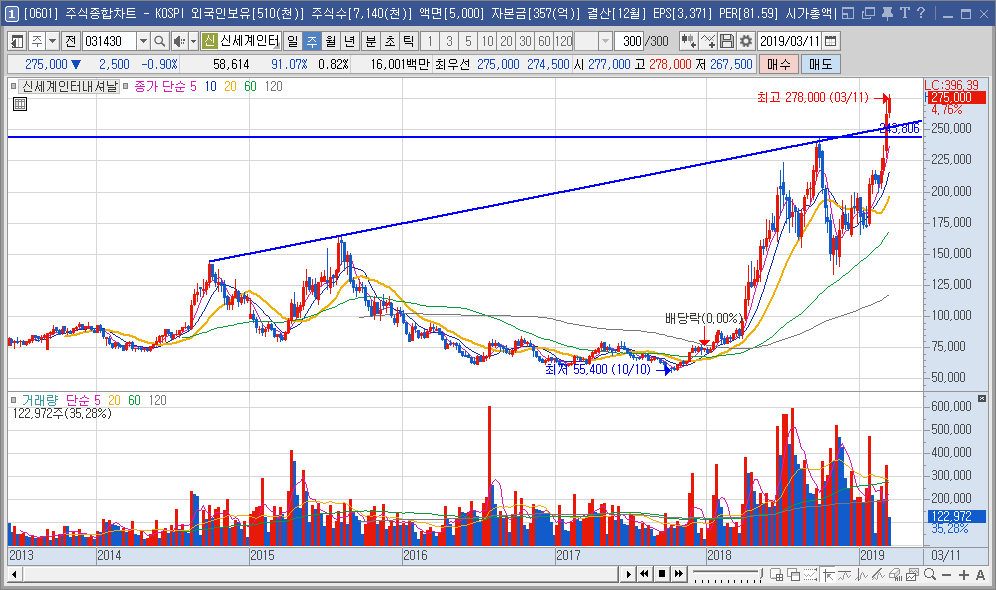Open the stock code dropdown arrow
This screenshot has height=590, width=996.
pos(143,41)
